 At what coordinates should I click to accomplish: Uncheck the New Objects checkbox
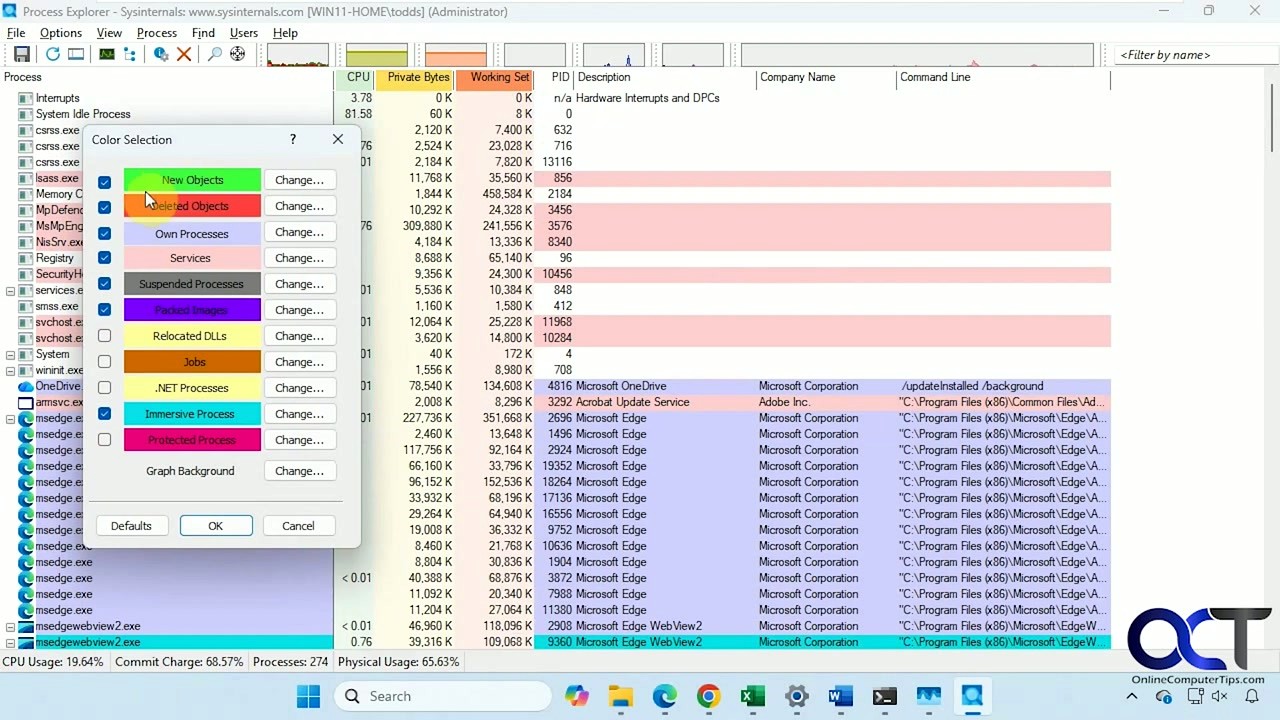tap(104, 181)
